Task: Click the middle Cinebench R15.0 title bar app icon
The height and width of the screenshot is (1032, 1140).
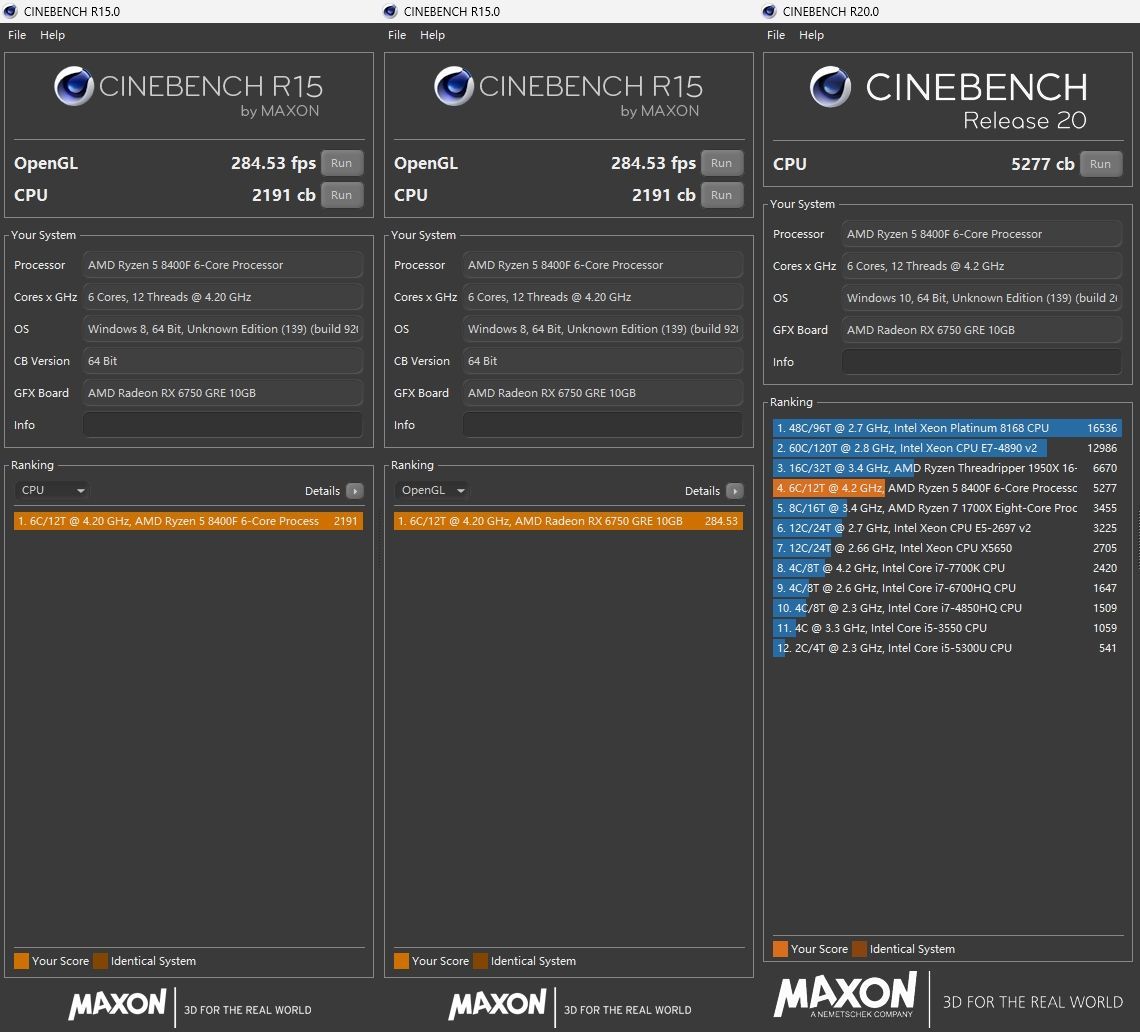Action: click(x=390, y=11)
